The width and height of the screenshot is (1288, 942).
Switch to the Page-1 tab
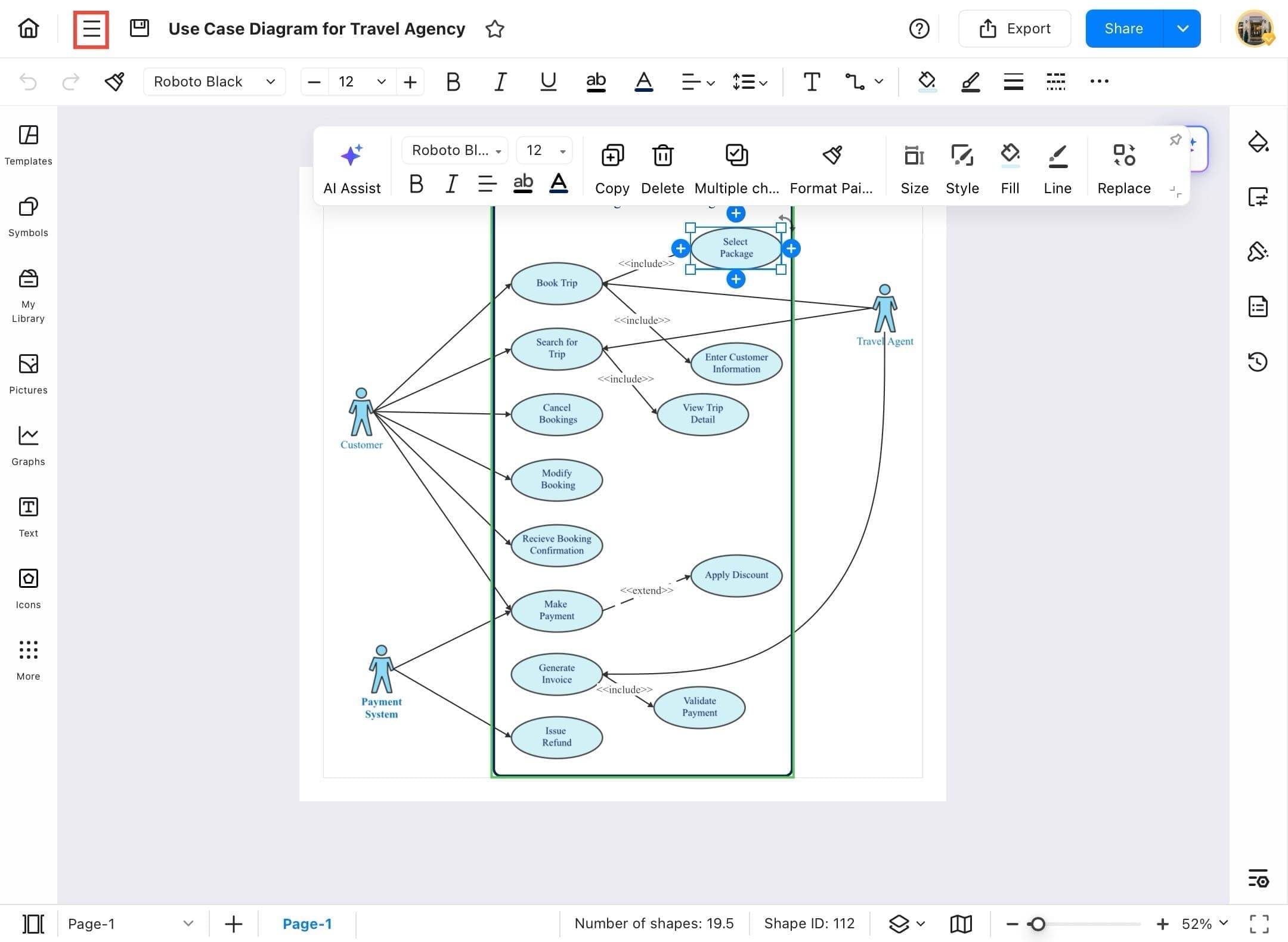307,924
